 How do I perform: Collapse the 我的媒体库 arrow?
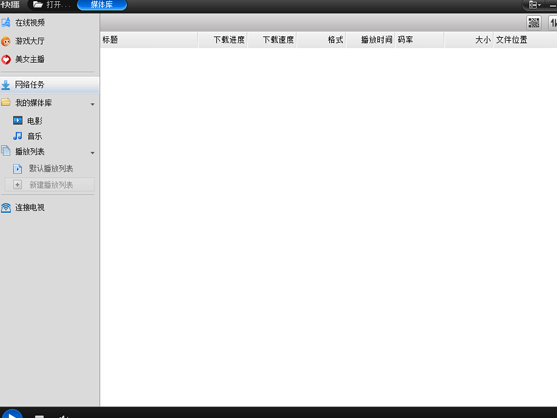(92, 104)
